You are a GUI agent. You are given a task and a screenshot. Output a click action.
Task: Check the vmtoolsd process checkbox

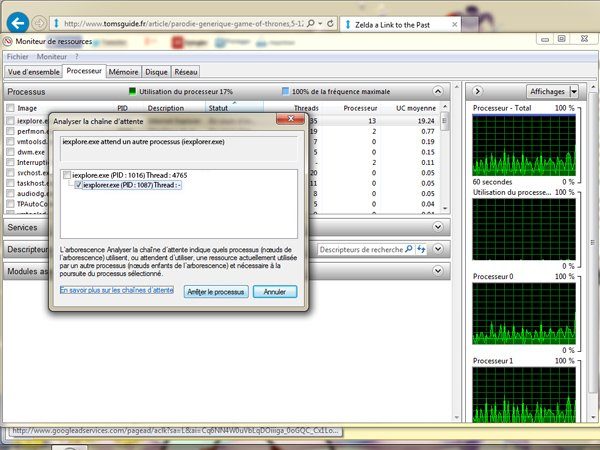click(10, 142)
